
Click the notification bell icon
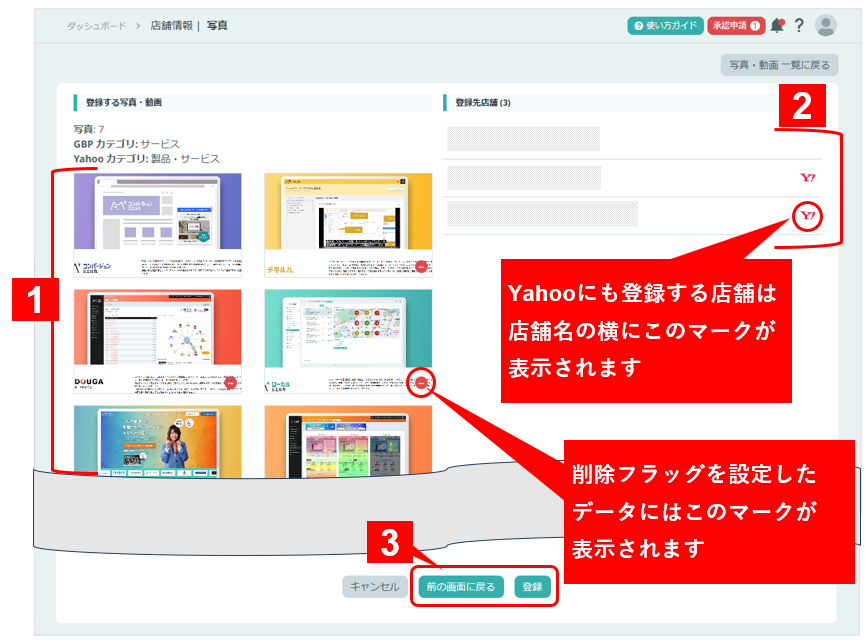tap(777, 26)
